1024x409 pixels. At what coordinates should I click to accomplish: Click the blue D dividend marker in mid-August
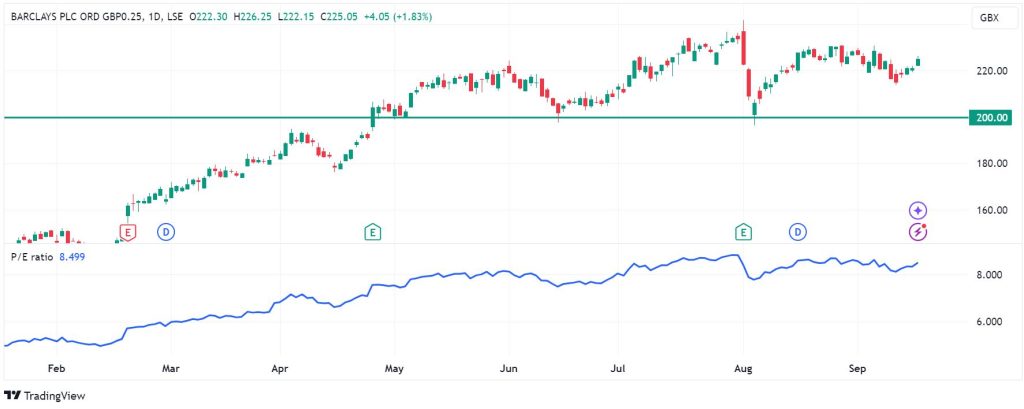797,231
